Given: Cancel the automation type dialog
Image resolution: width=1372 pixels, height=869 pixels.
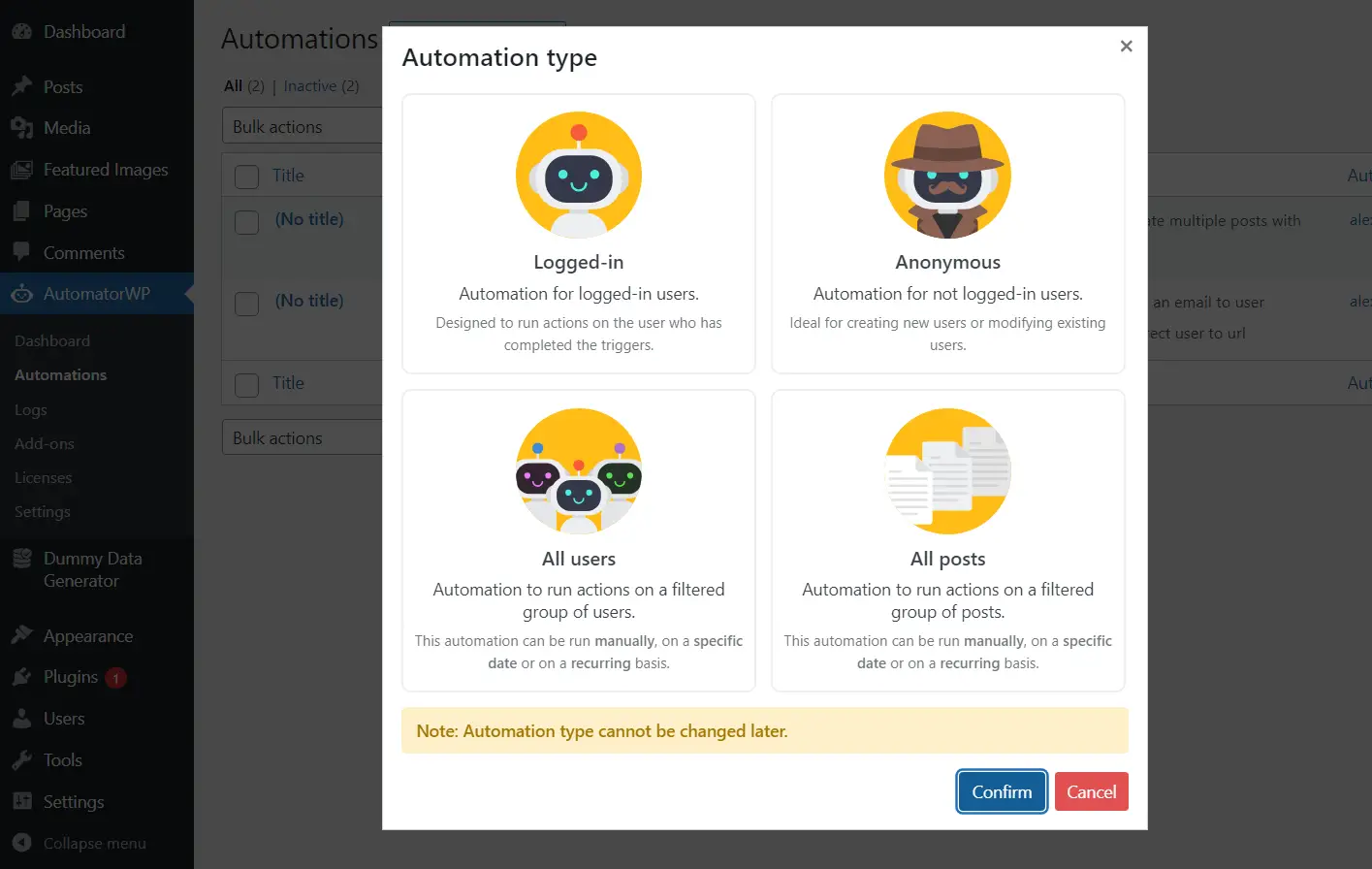Looking at the screenshot, I should pos(1091,791).
